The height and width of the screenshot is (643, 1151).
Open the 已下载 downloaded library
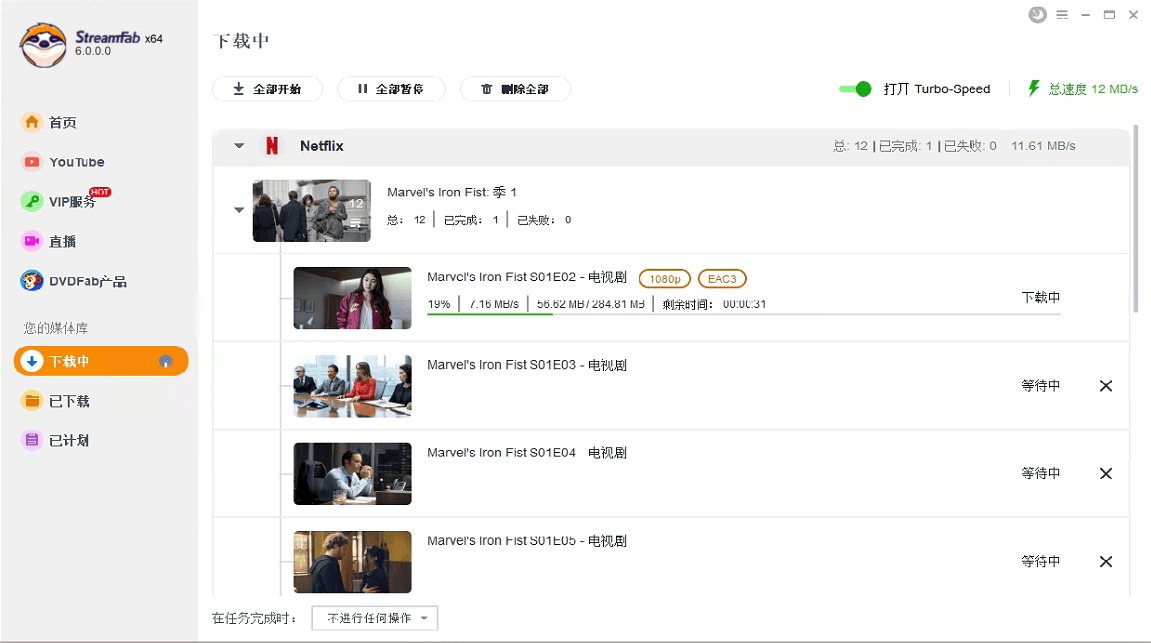69,401
